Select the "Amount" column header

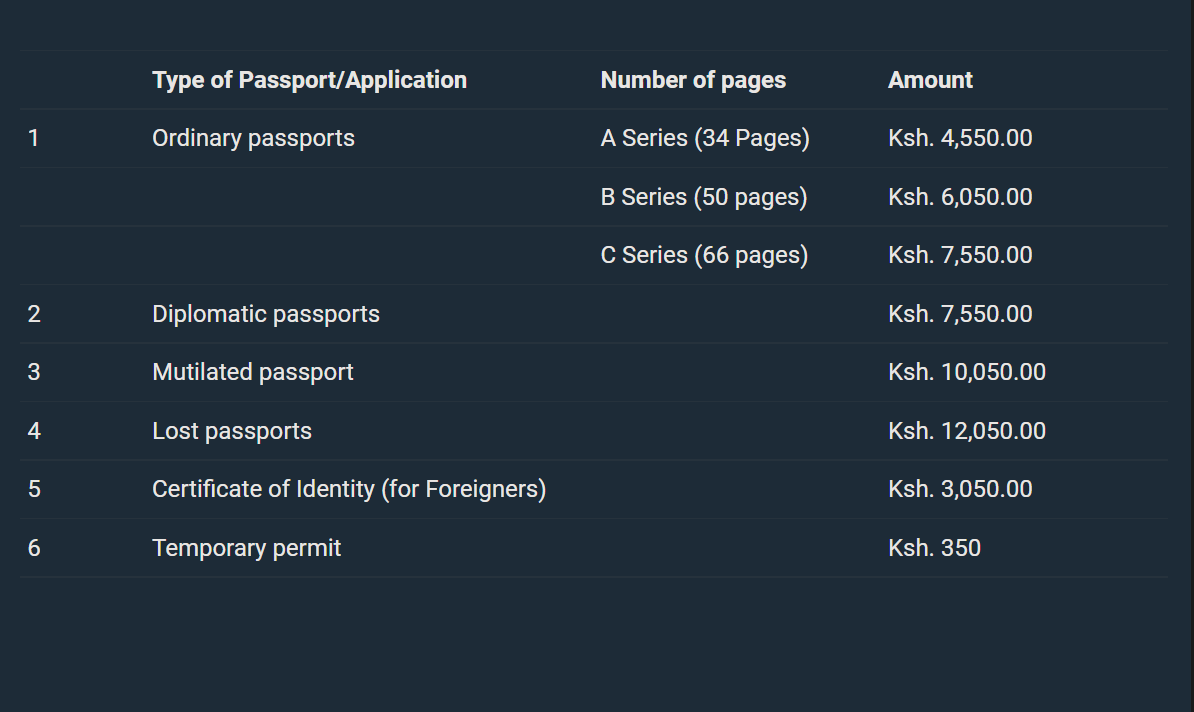(930, 80)
